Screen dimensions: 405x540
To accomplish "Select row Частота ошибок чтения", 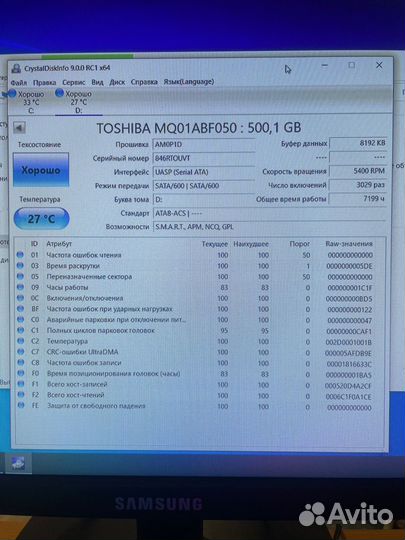I will [199, 255].
